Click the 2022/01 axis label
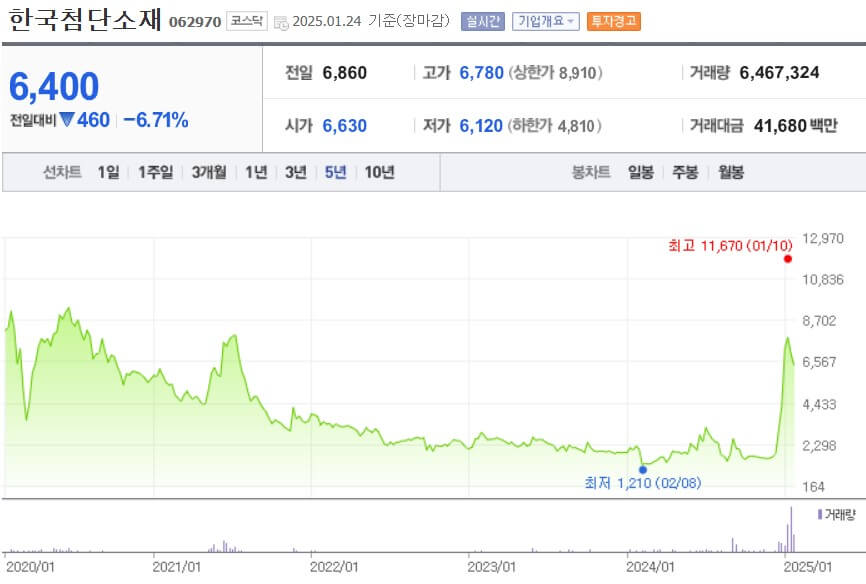866x584 pixels. (334, 567)
